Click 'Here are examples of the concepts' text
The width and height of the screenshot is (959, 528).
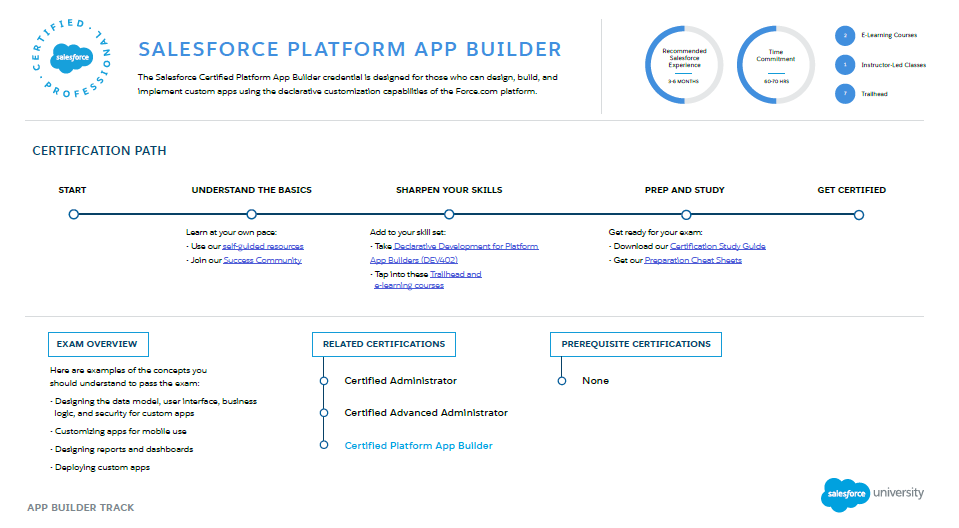click(128, 377)
